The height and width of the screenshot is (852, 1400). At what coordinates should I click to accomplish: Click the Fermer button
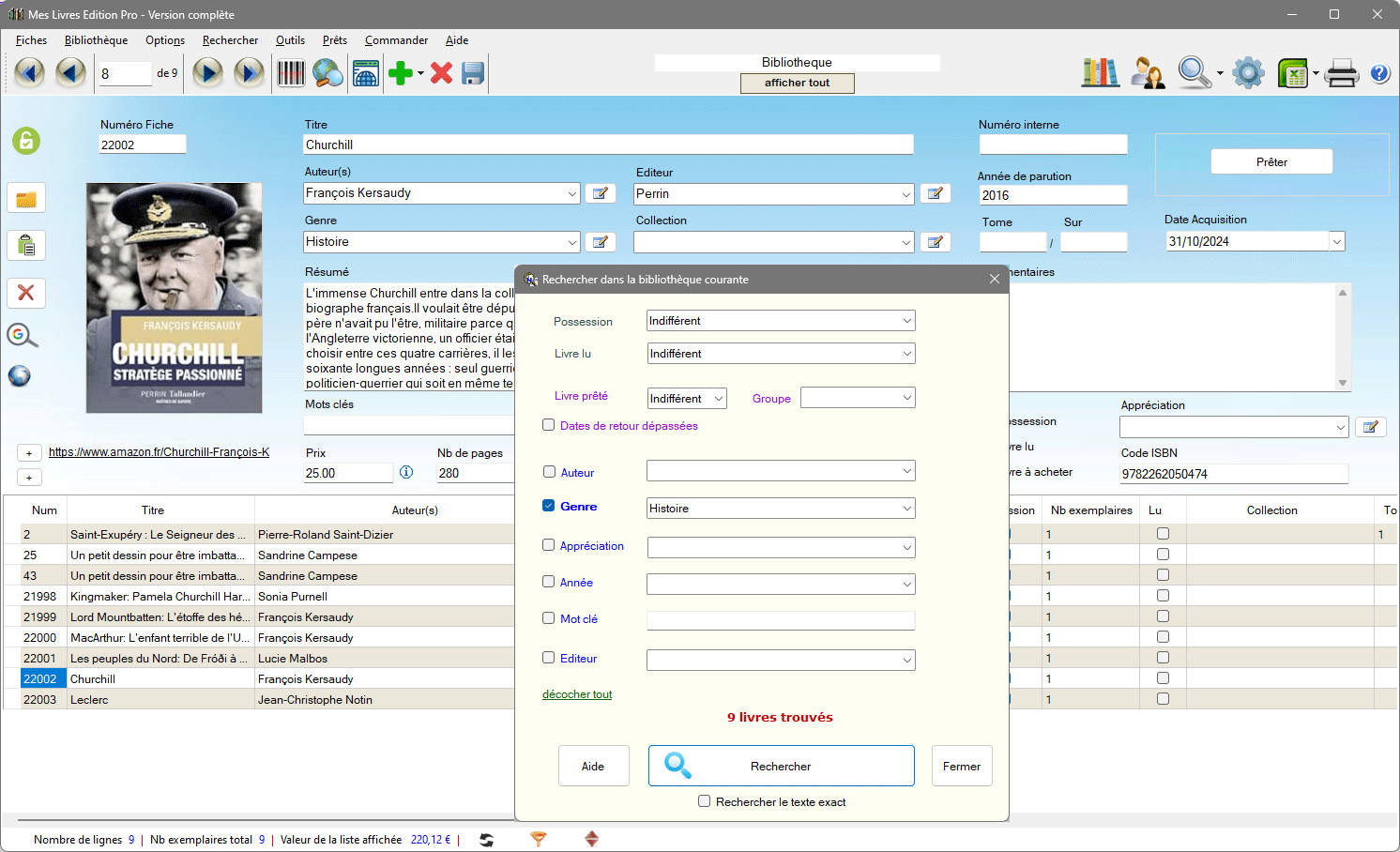(x=962, y=766)
